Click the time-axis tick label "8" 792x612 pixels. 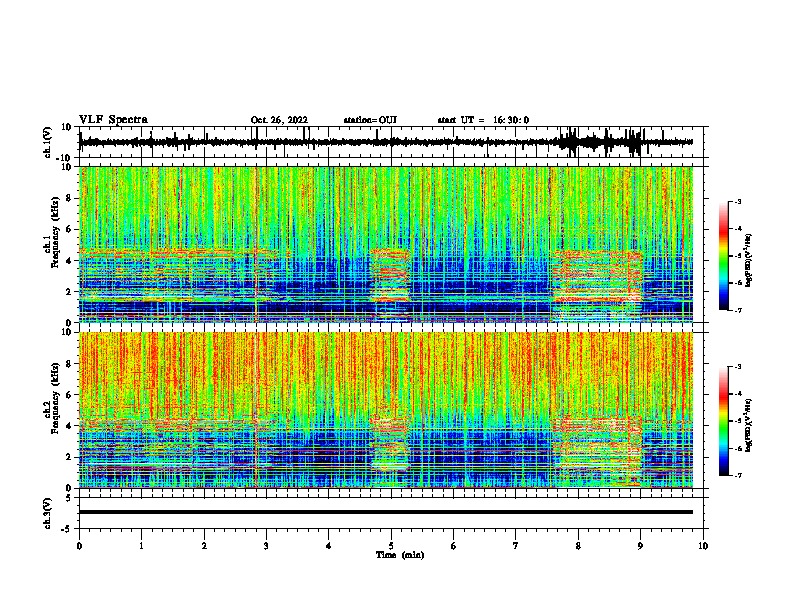[x=578, y=546]
